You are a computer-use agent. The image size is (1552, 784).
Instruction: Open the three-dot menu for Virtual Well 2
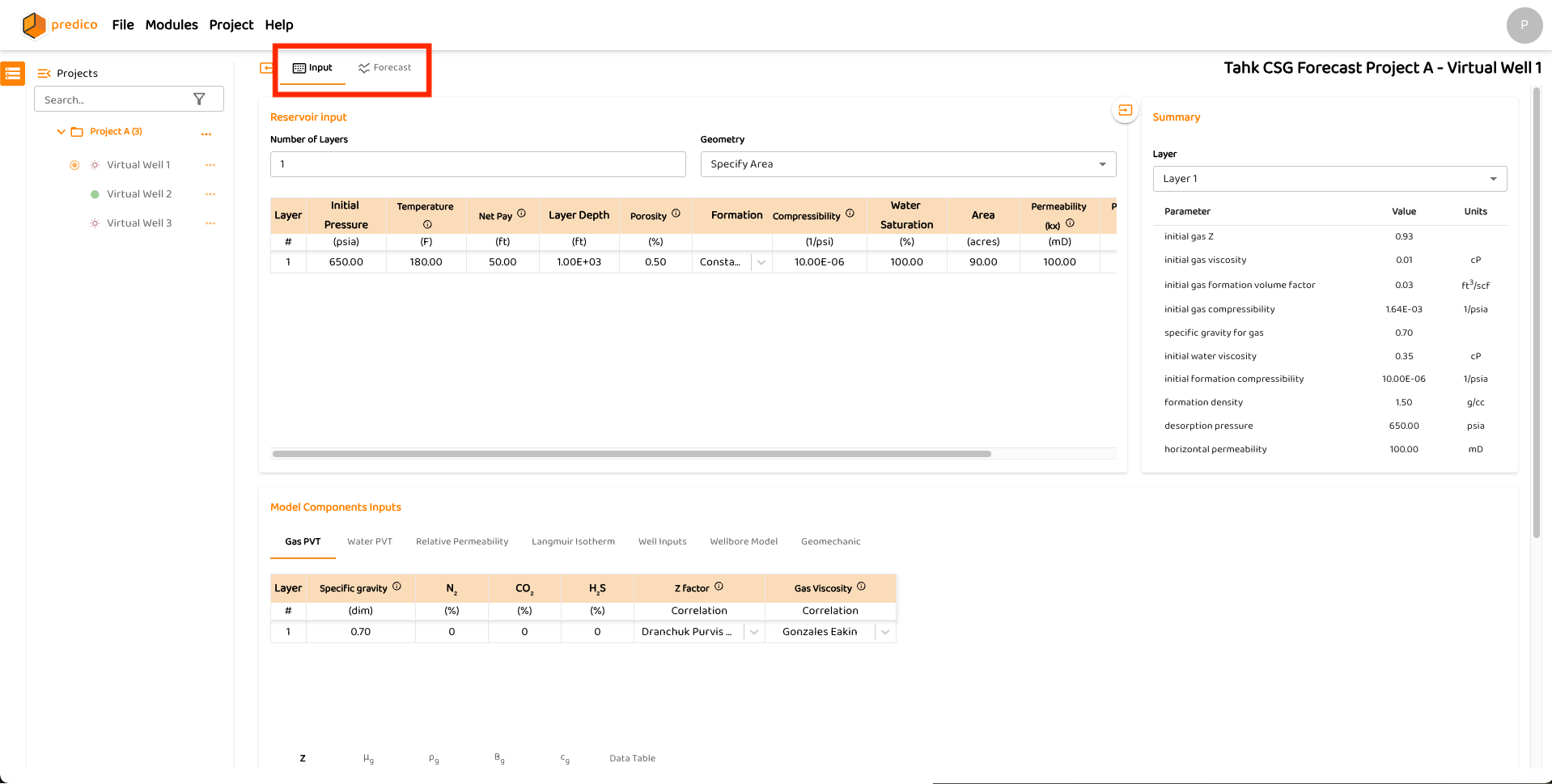(210, 194)
